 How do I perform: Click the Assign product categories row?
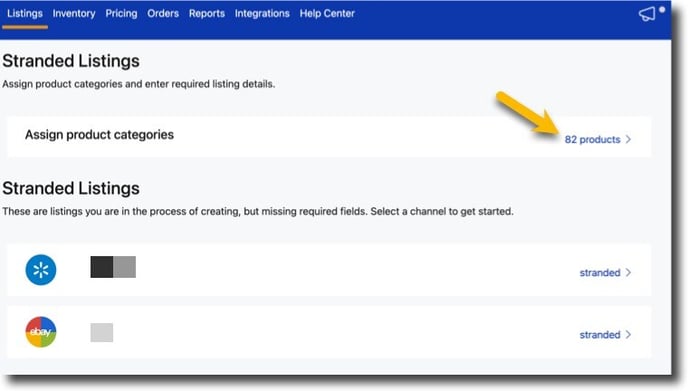[329, 136]
